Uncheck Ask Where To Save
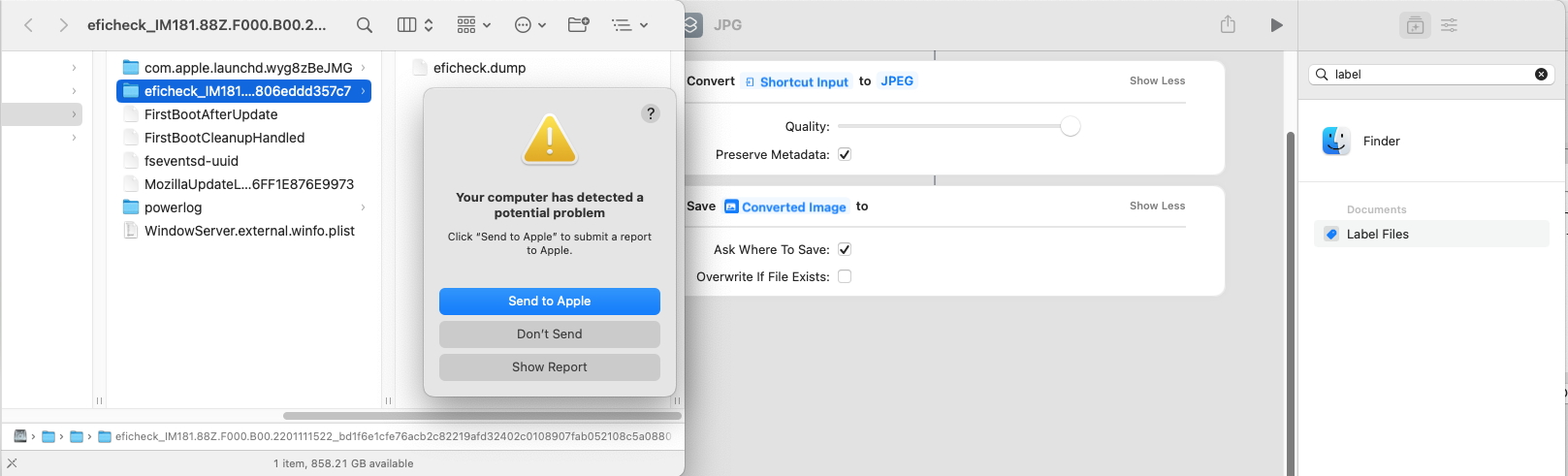This screenshot has height=476, width=1568. [845, 249]
